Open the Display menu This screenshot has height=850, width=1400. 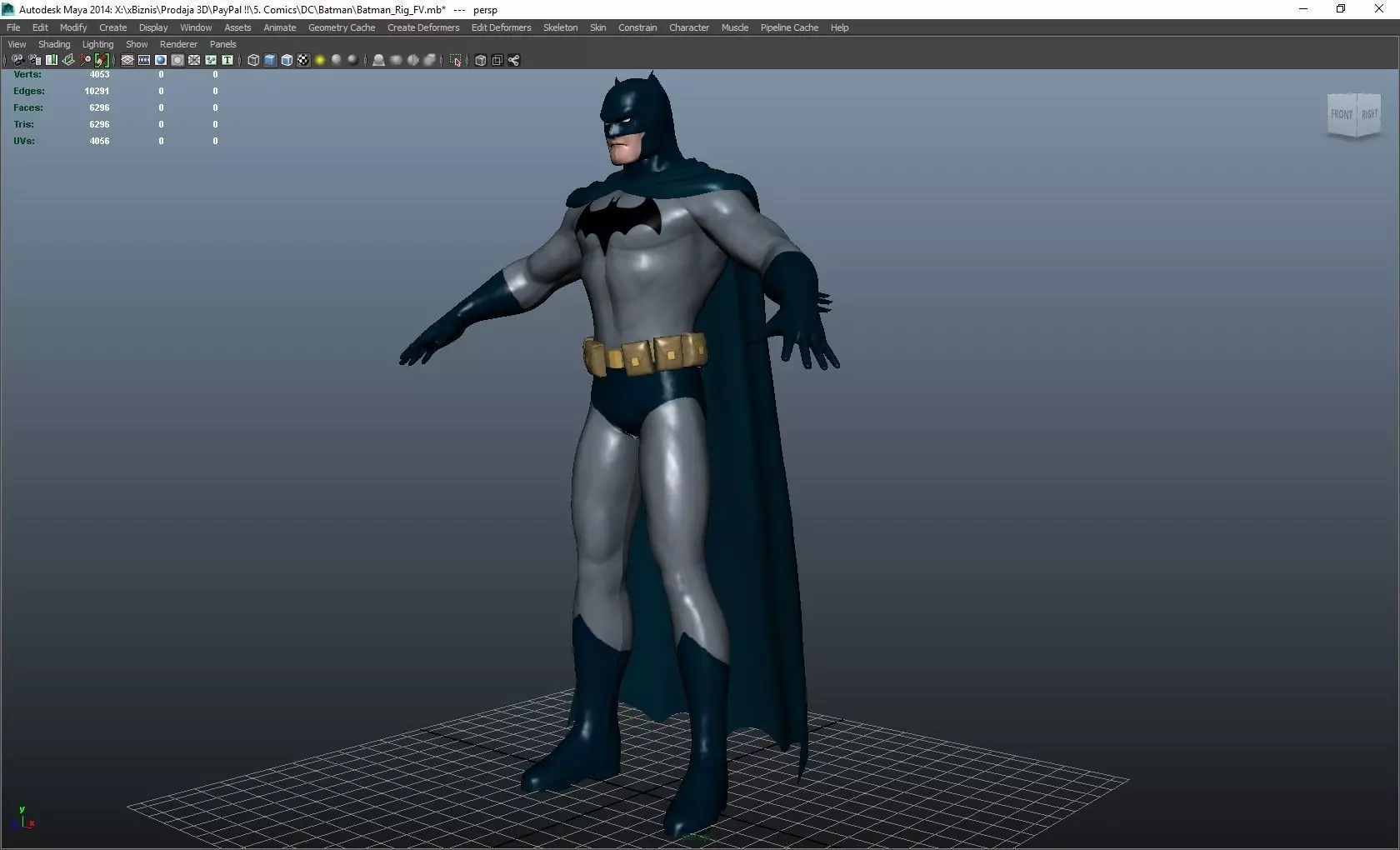coord(153,27)
